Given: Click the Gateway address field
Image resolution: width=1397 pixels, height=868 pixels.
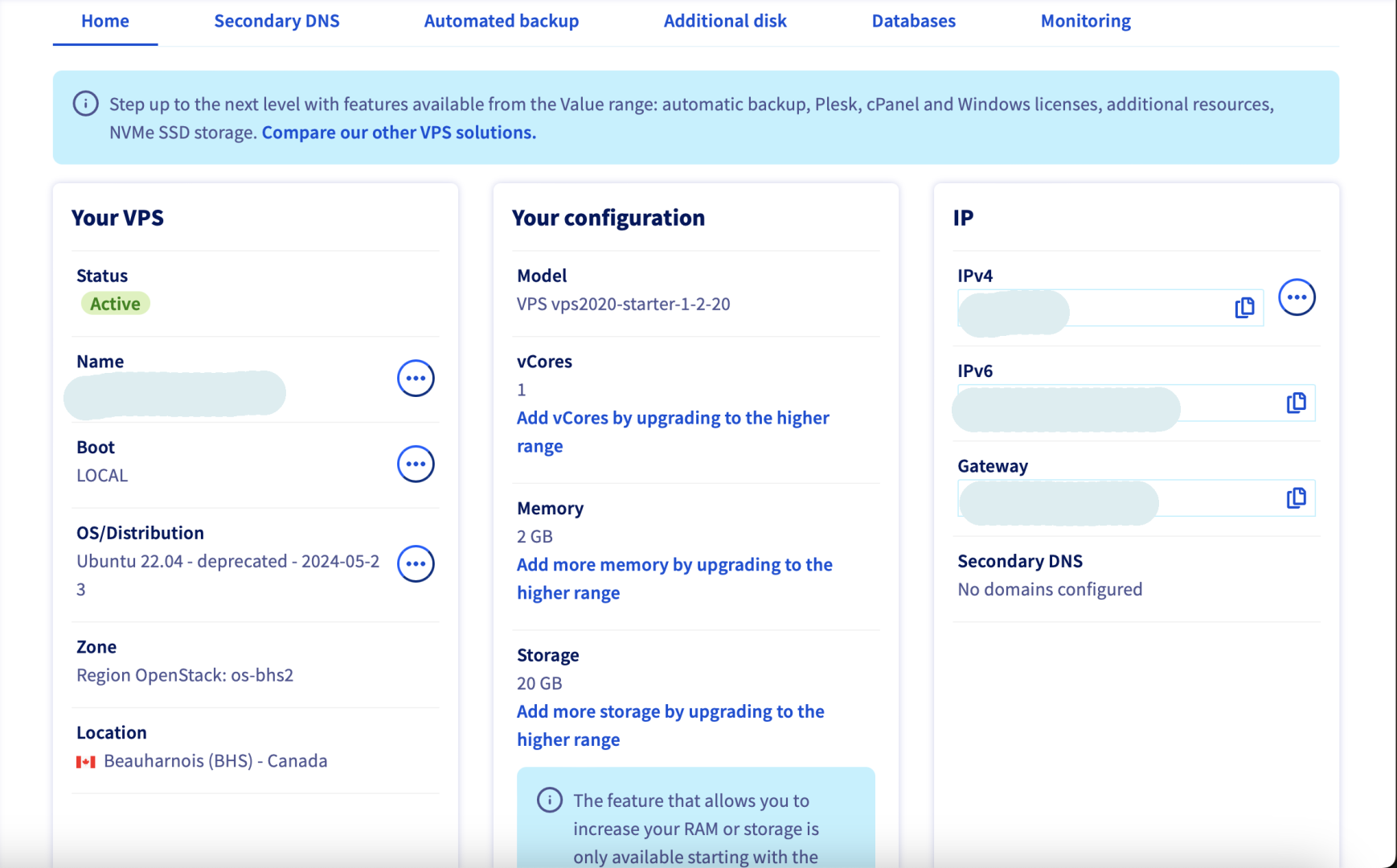Looking at the screenshot, I should (1136, 498).
